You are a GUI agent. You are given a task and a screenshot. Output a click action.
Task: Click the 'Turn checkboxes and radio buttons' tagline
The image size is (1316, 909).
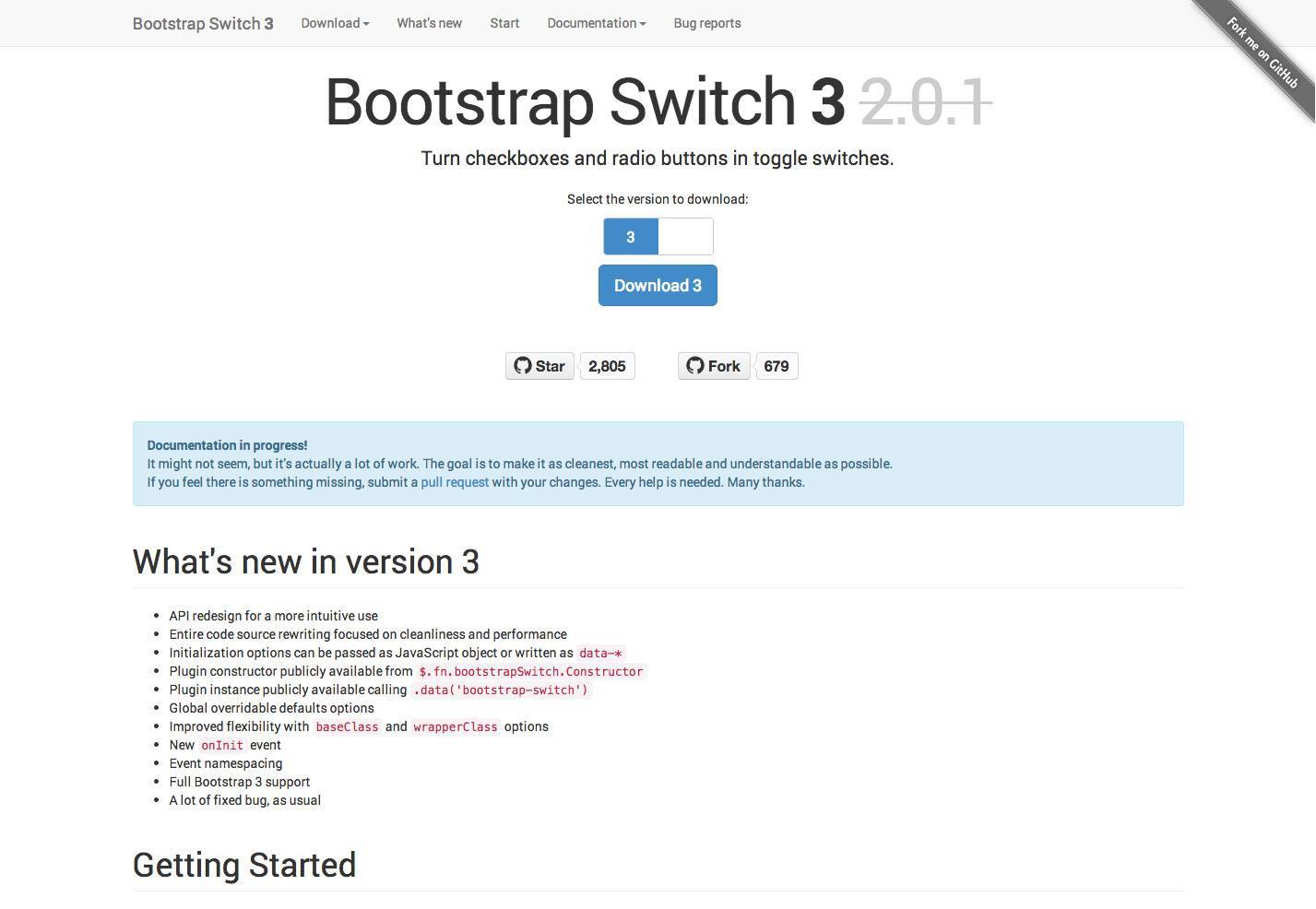[x=658, y=159]
